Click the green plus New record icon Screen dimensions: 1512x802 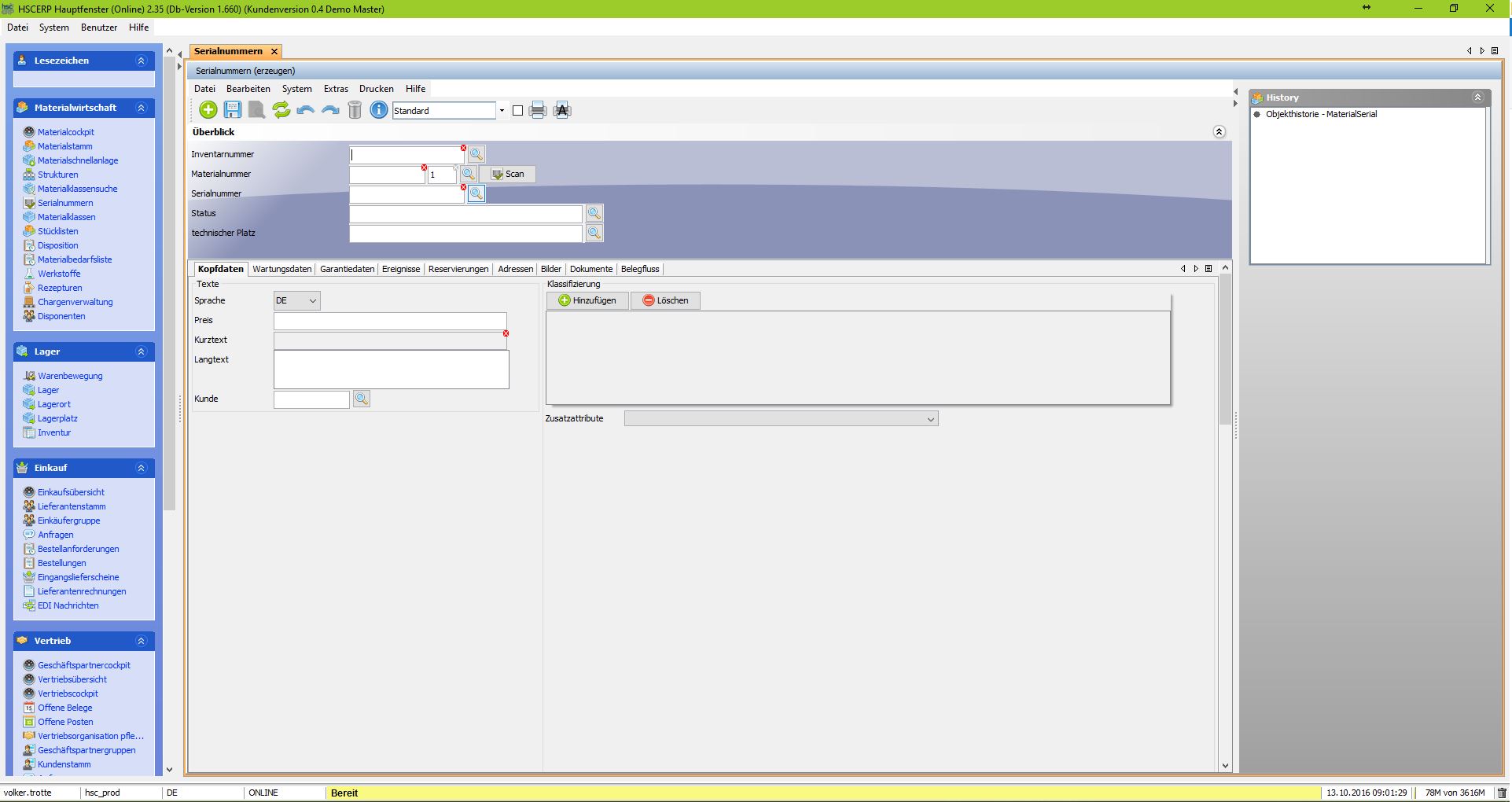coord(208,110)
